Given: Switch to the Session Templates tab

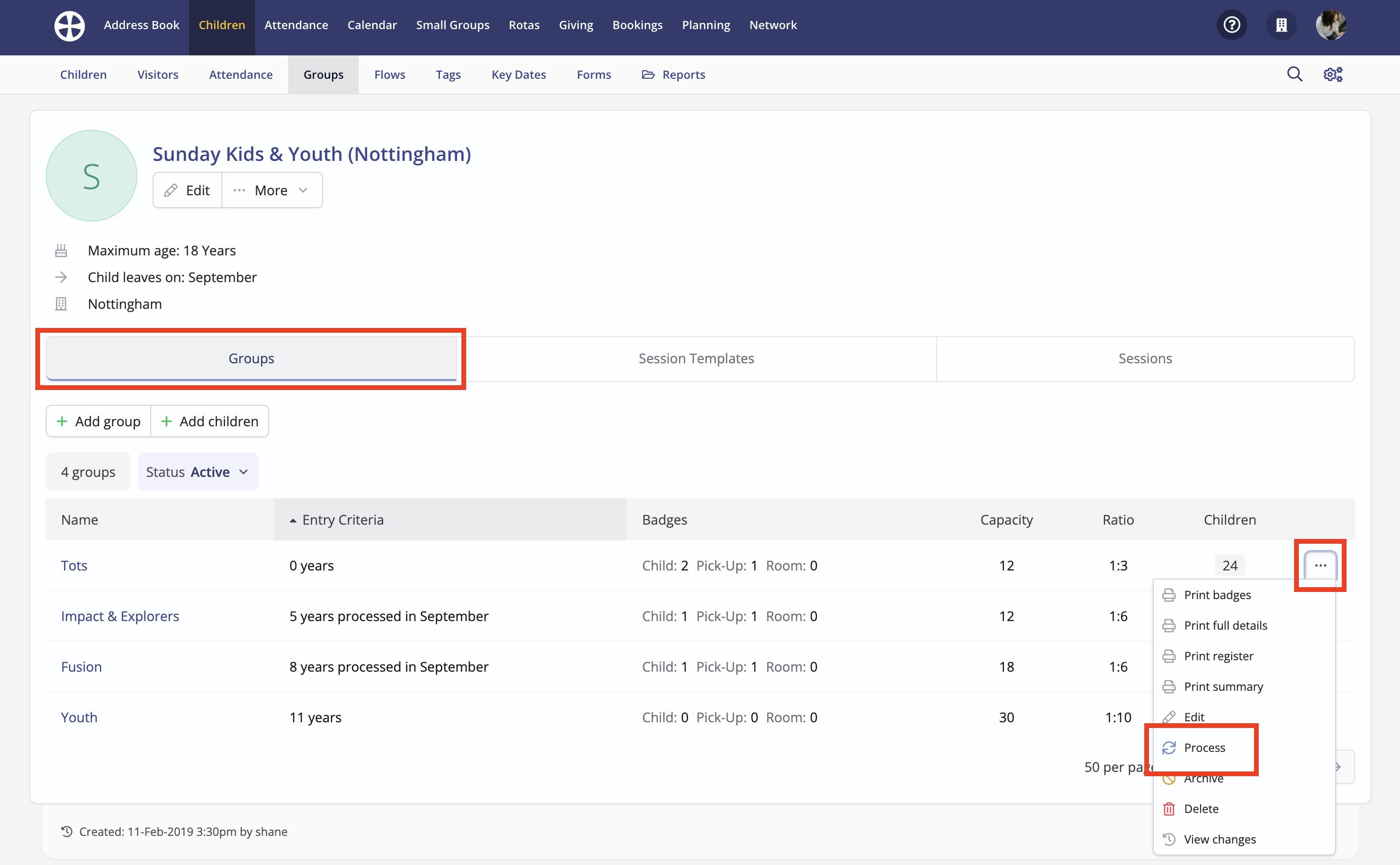Looking at the screenshot, I should coord(696,359).
